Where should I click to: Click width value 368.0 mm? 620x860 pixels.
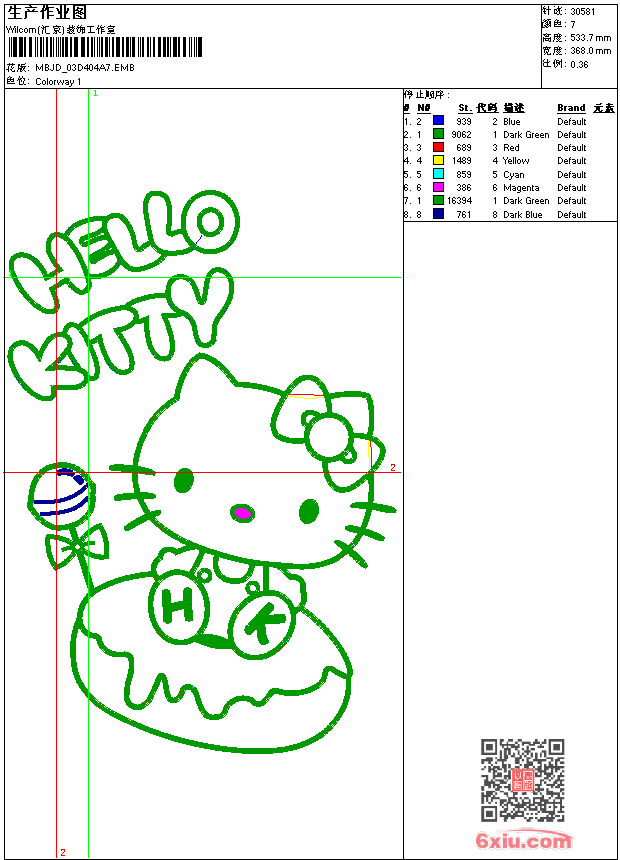591,51
